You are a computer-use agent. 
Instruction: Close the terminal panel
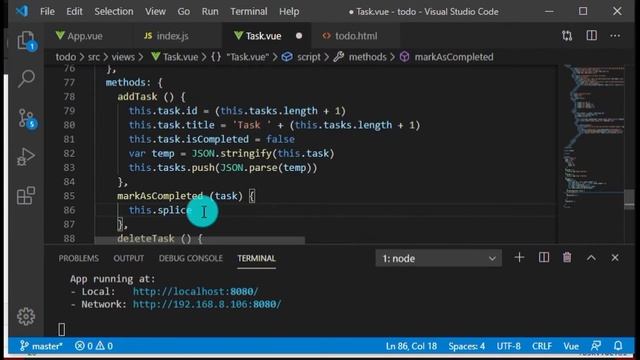point(615,258)
